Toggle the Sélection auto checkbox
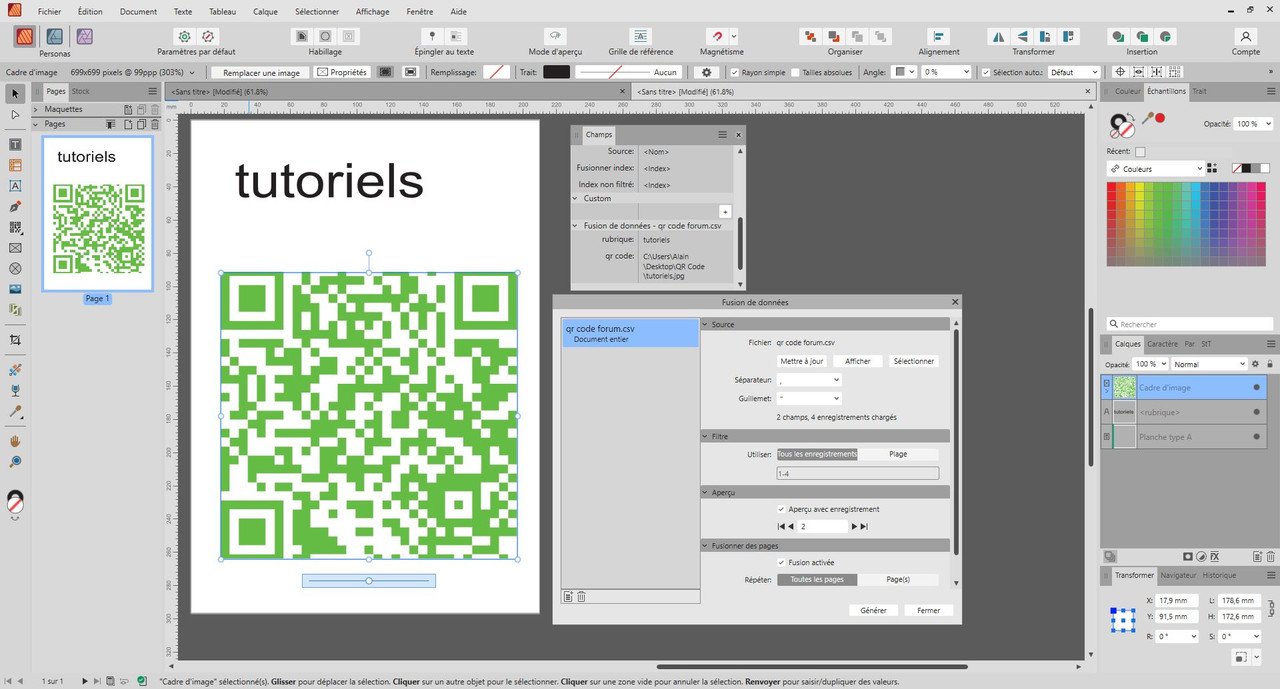The height and width of the screenshot is (689, 1280). 986,72
